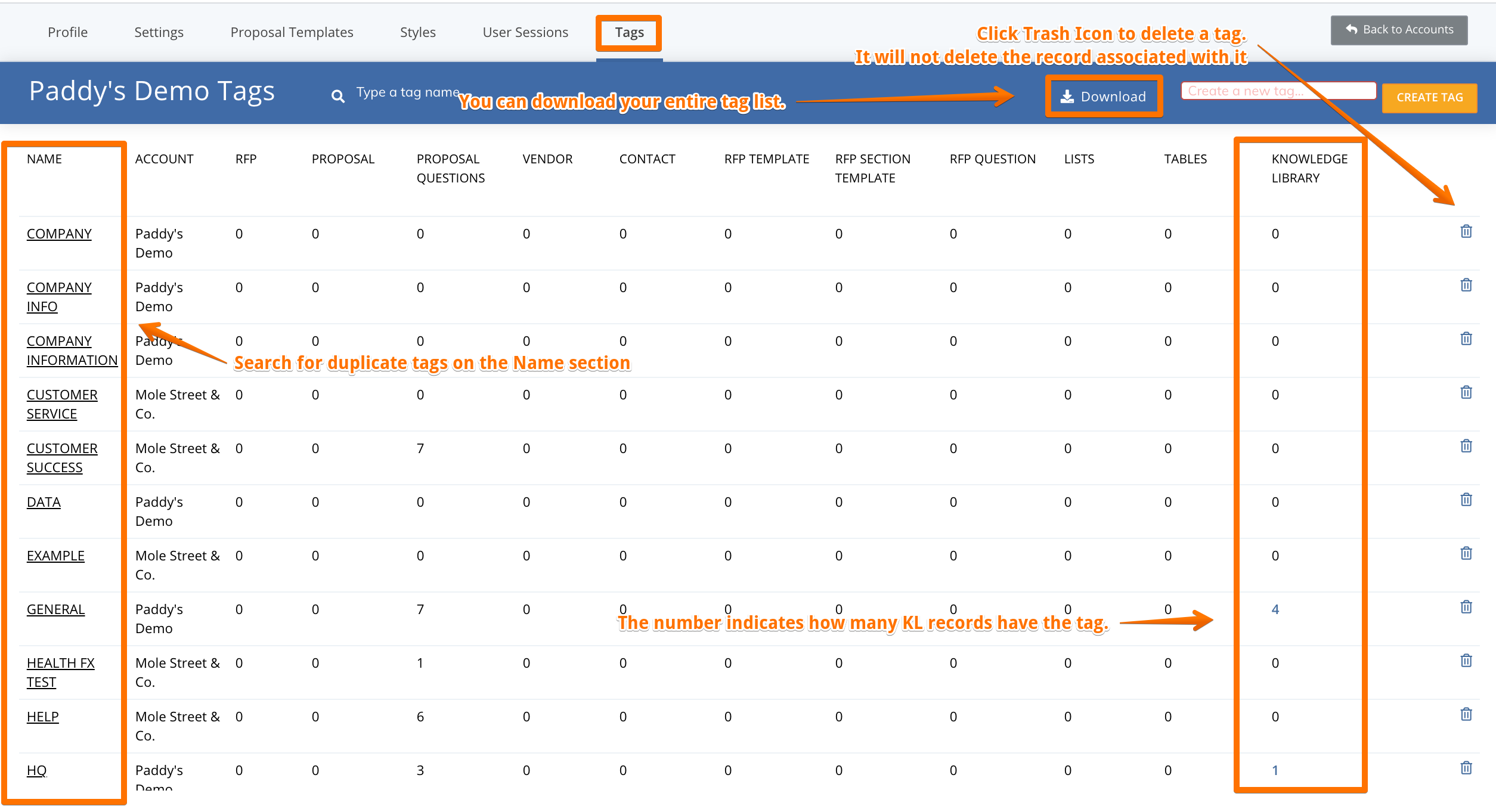This screenshot has height=812, width=1496.
Task: Click the RFP QUESTION column header
Action: coord(992,159)
